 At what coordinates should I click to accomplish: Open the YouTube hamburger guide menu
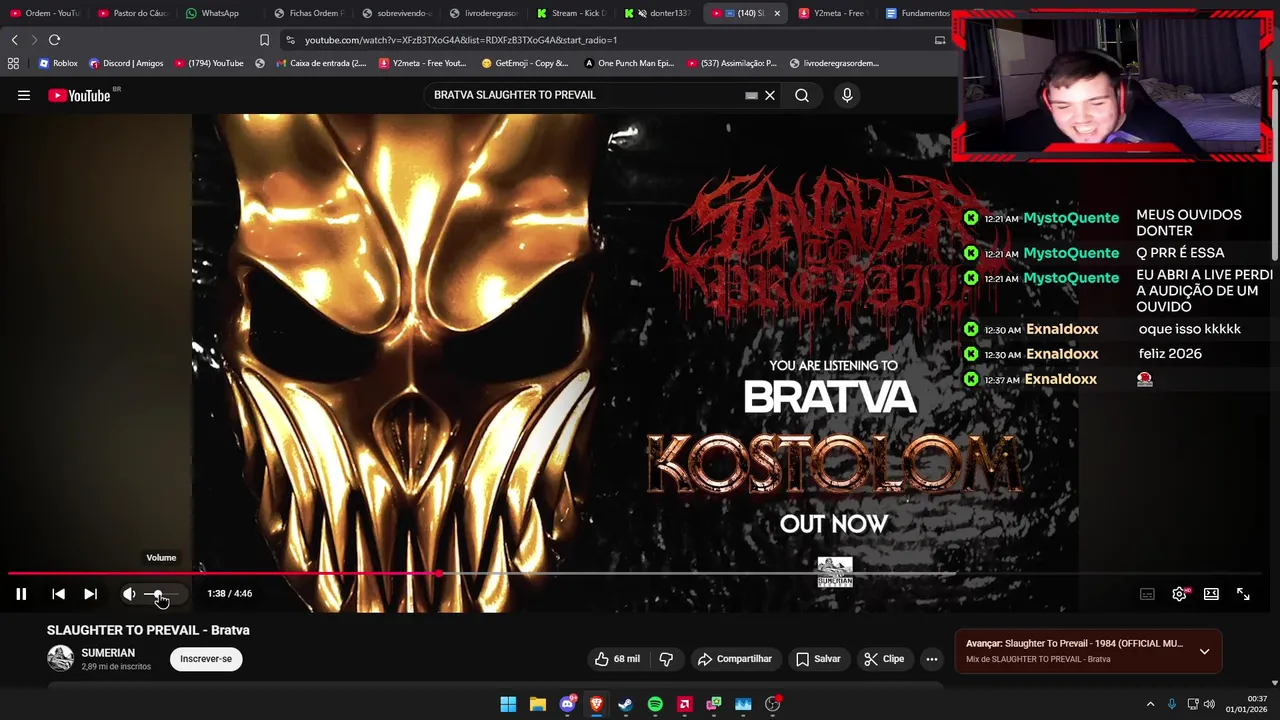pyautogui.click(x=24, y=95)
